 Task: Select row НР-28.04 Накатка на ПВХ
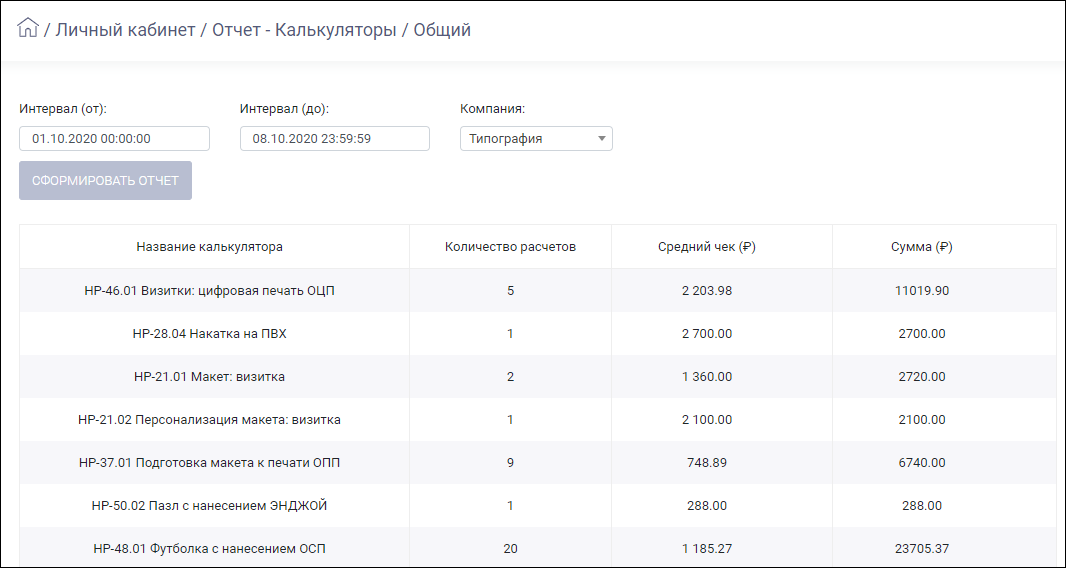pyautogui.click(x=538, y=333)
